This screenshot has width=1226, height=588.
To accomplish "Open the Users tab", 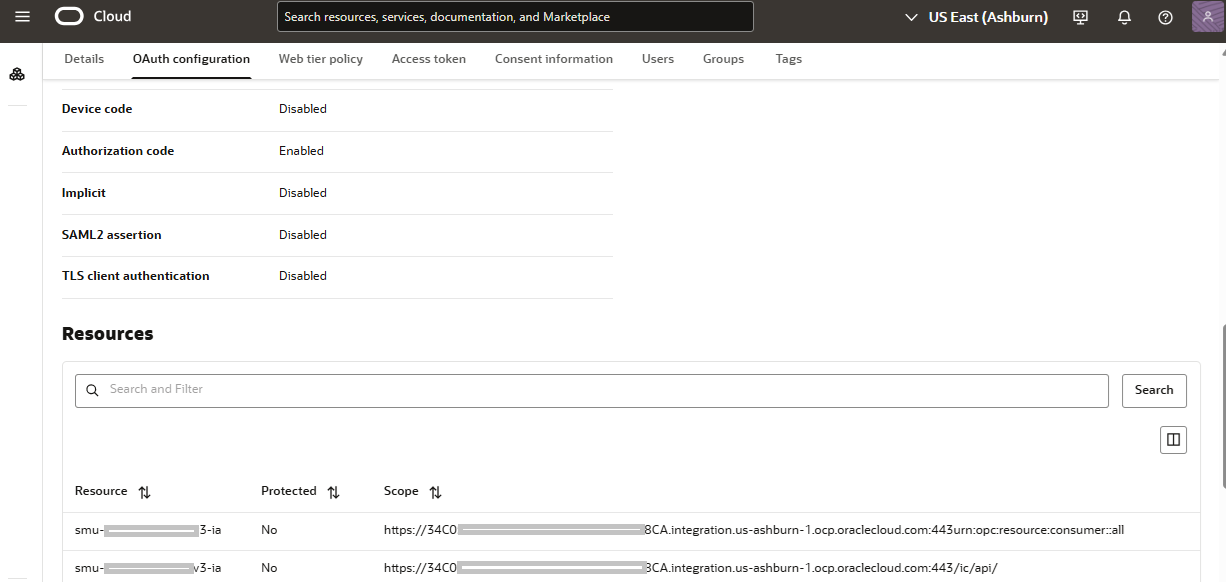I will [657, 59].
